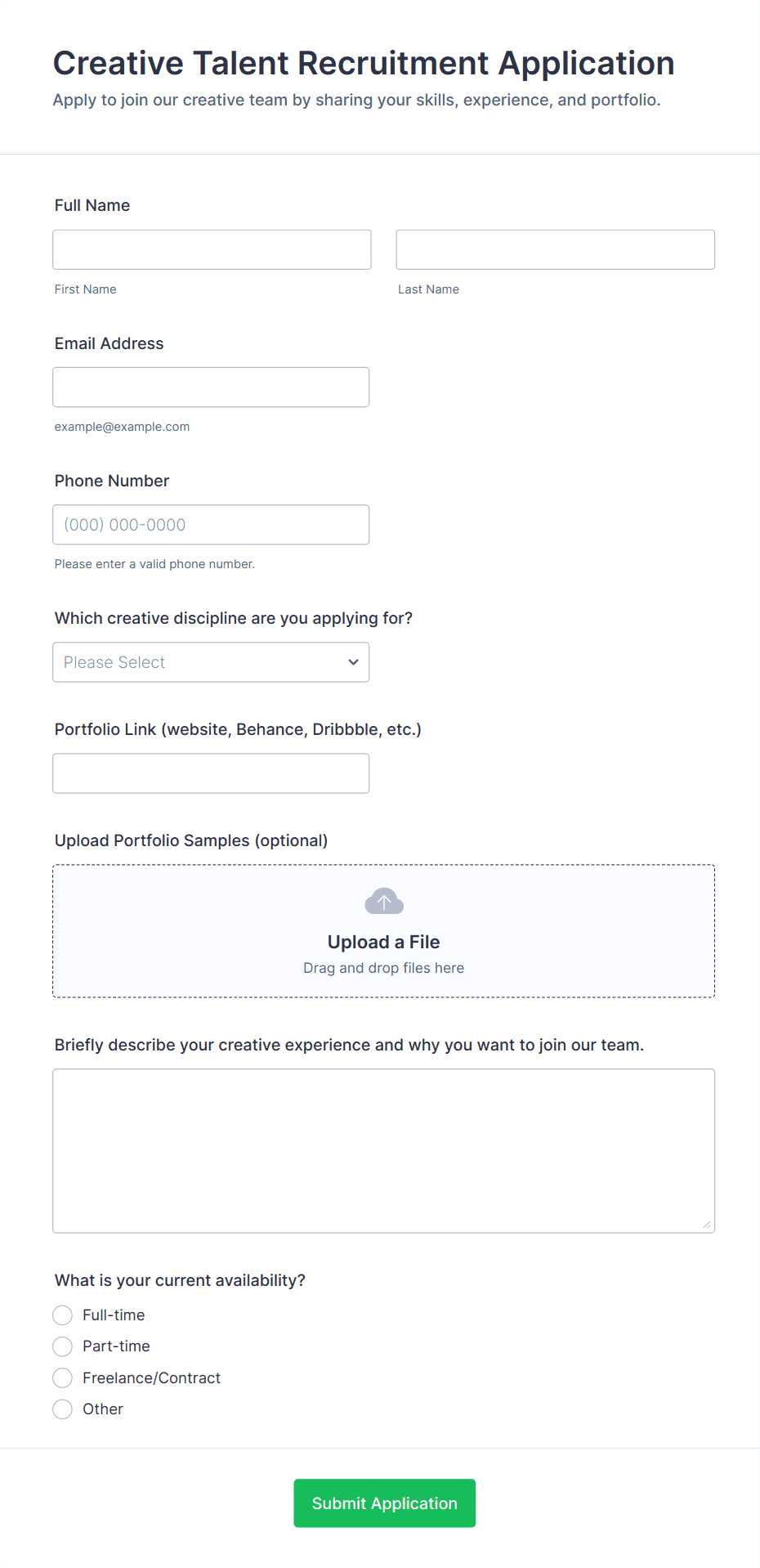Image resolution: width=760 pixels, height=1568 pixels.
Task: Click the Last Name input field
Action: click(x=555, y=249)
